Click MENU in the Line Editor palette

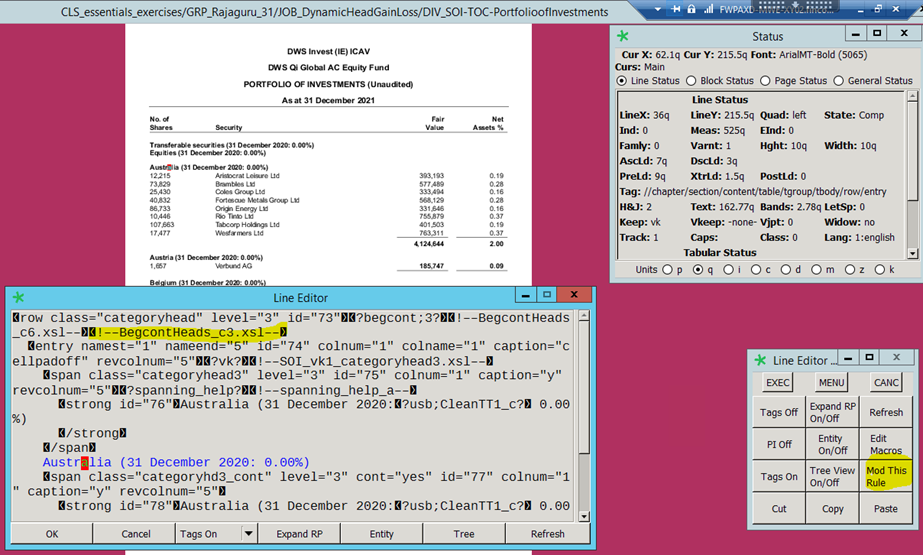831,383
